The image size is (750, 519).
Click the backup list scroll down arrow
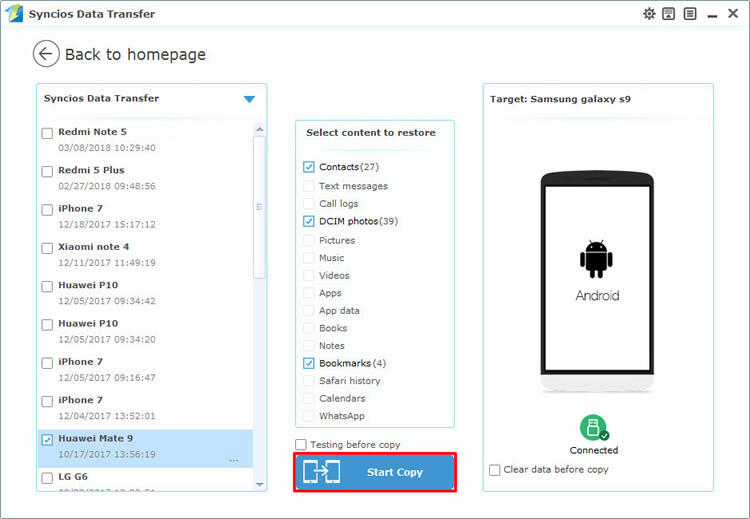coord(259,485)
